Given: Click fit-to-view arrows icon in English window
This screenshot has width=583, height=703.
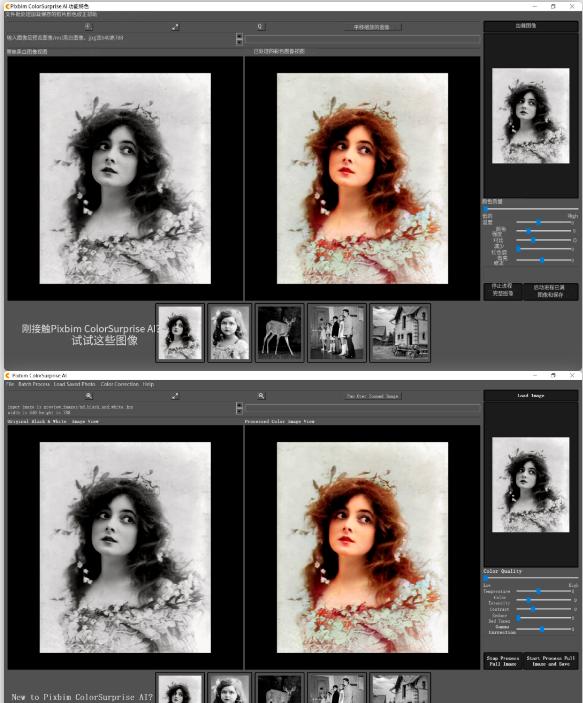Looking at the screenshot, I should pyautogui.click(x=175, y=396).
